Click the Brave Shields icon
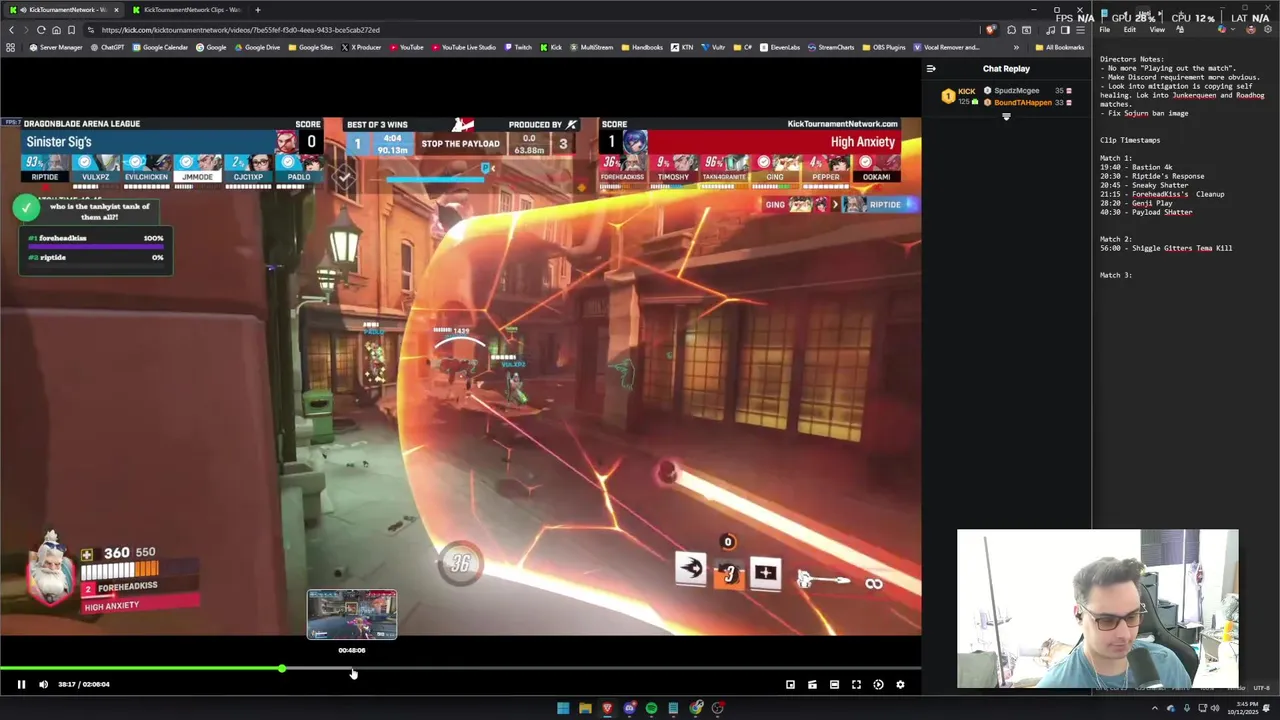The image size is (1280, 720). [990, 30]
